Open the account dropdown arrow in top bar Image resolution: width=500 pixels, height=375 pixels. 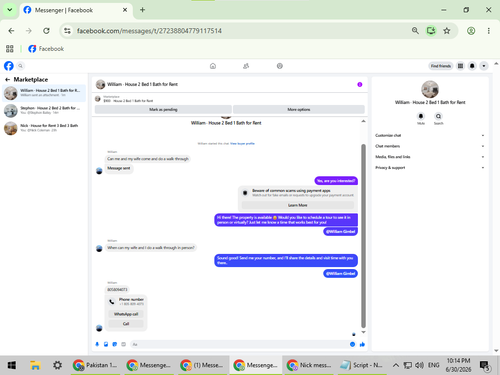tap(484, 66)
